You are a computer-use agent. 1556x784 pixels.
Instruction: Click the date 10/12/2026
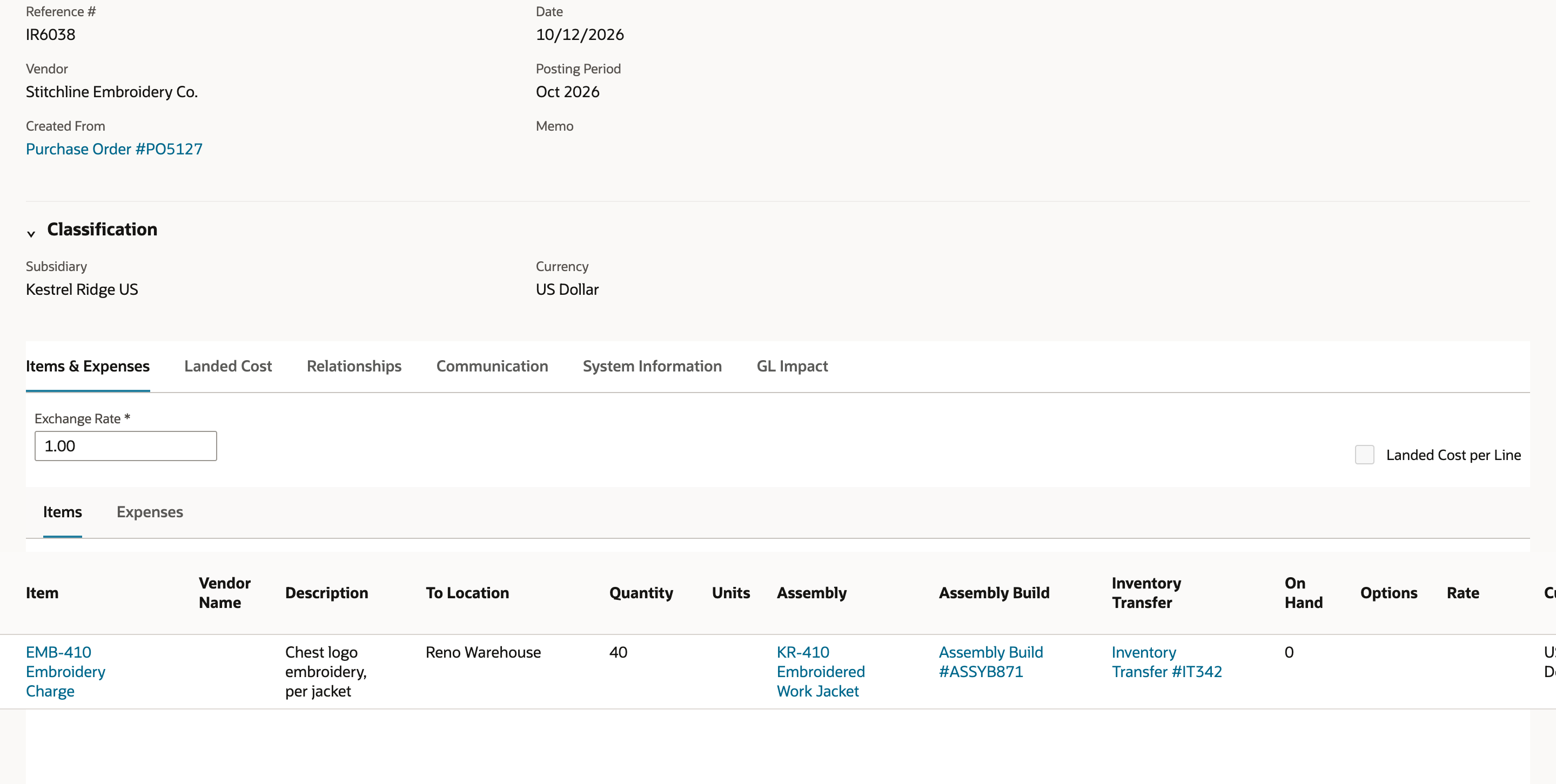point(579,35)
